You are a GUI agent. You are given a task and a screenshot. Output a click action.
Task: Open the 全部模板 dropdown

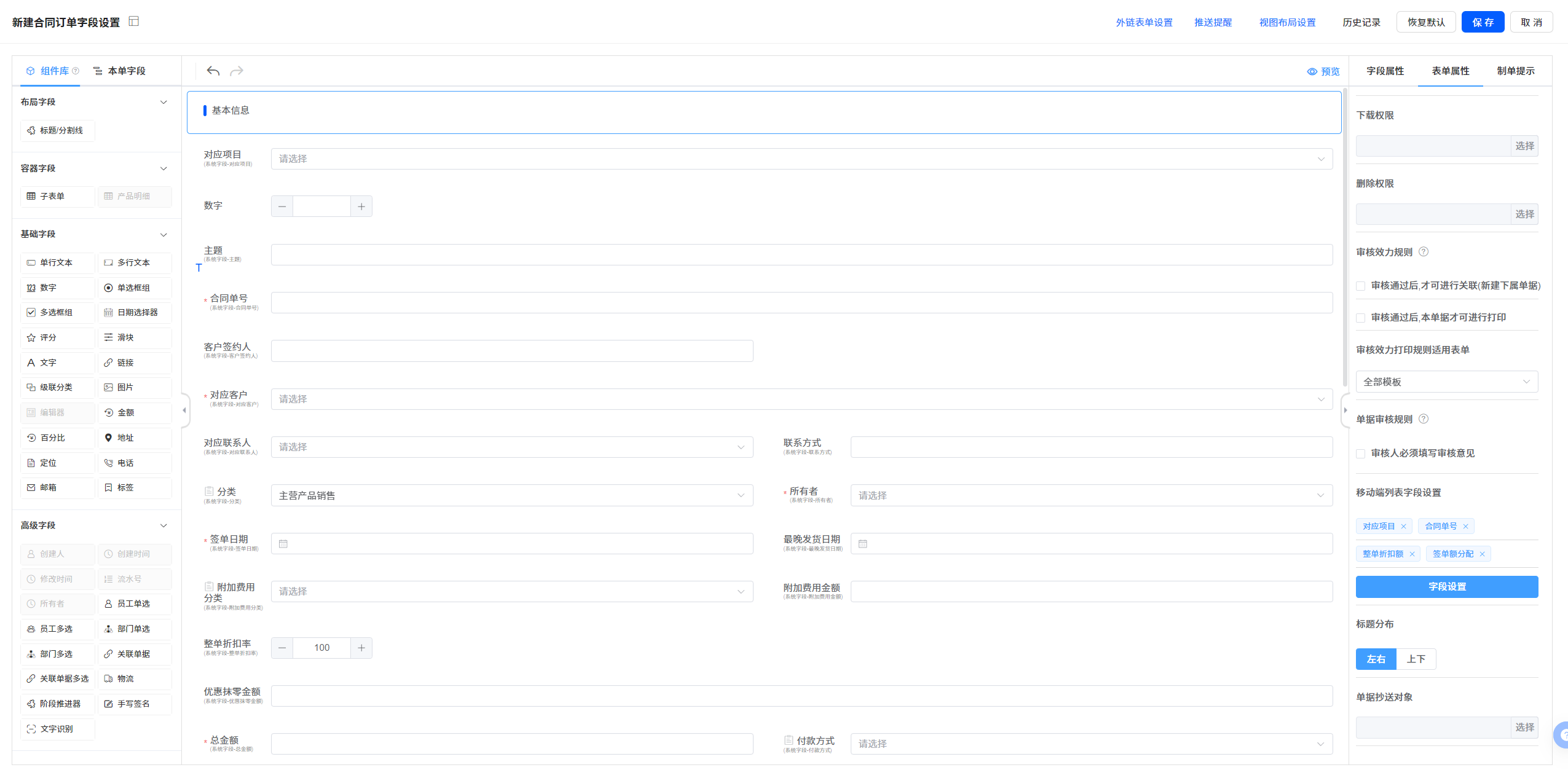point(1446,382)
